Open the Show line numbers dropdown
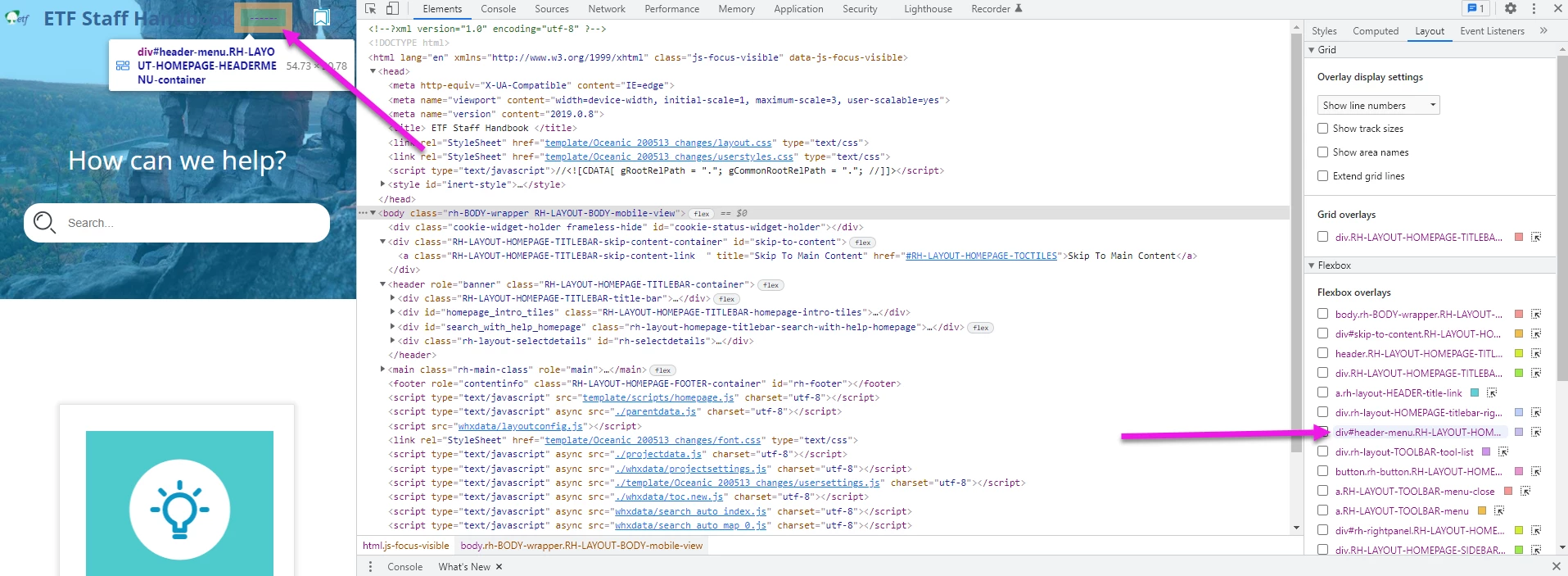The height and width of the screenshot is (576, 1568). coord(1378,105)
